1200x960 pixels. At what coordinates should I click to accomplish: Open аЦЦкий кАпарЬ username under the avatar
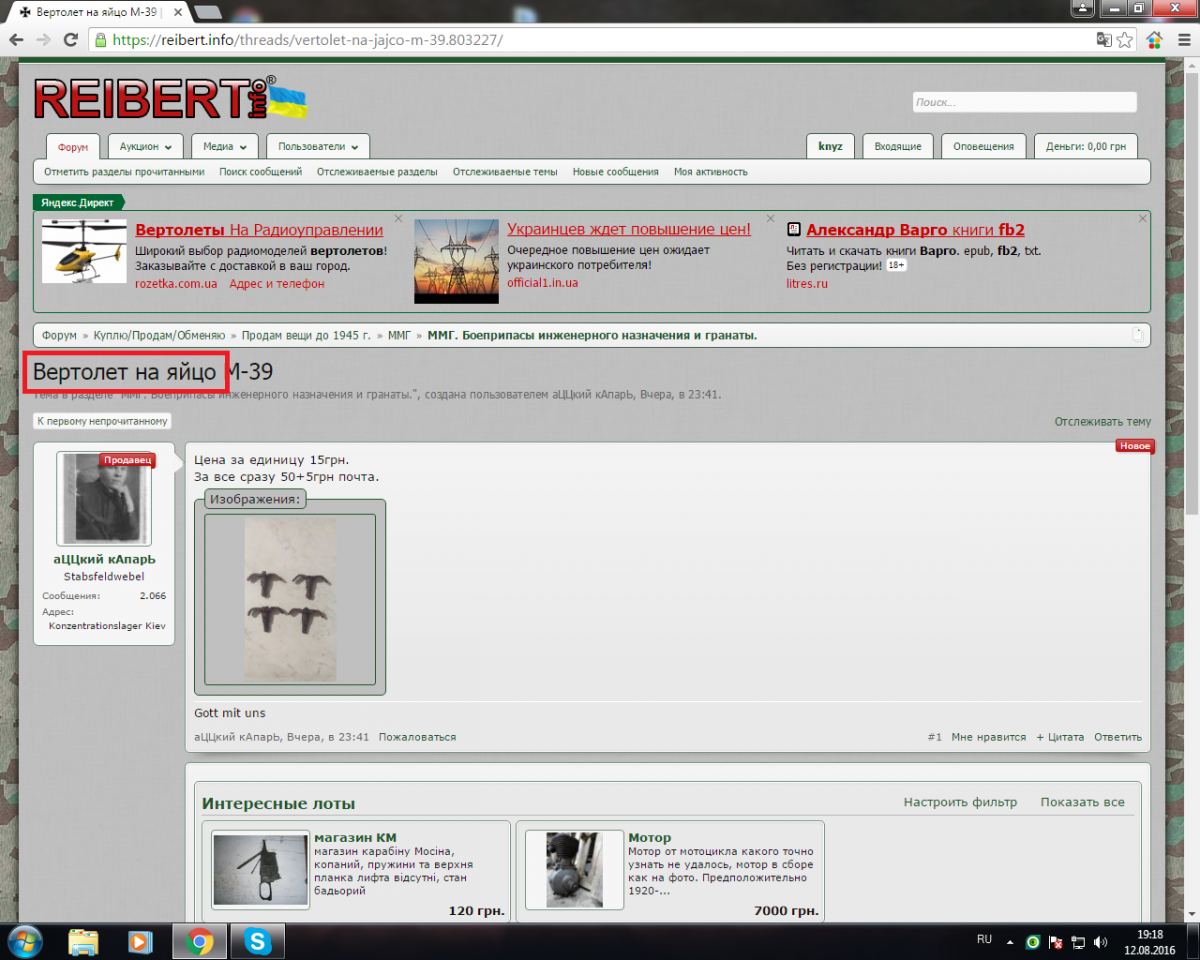pos(104,560)
